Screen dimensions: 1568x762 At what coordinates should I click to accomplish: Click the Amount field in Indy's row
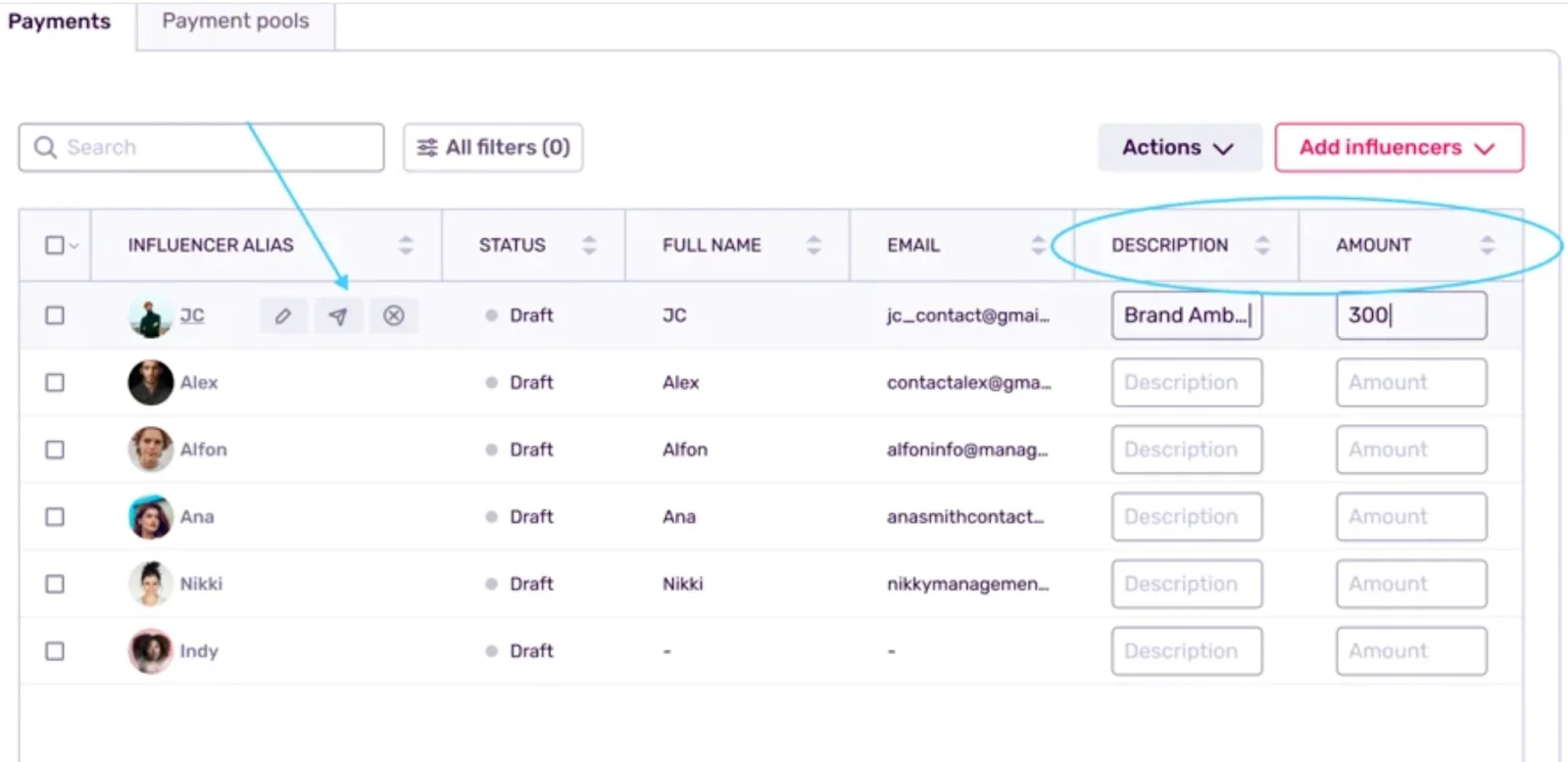[1411, 651]
